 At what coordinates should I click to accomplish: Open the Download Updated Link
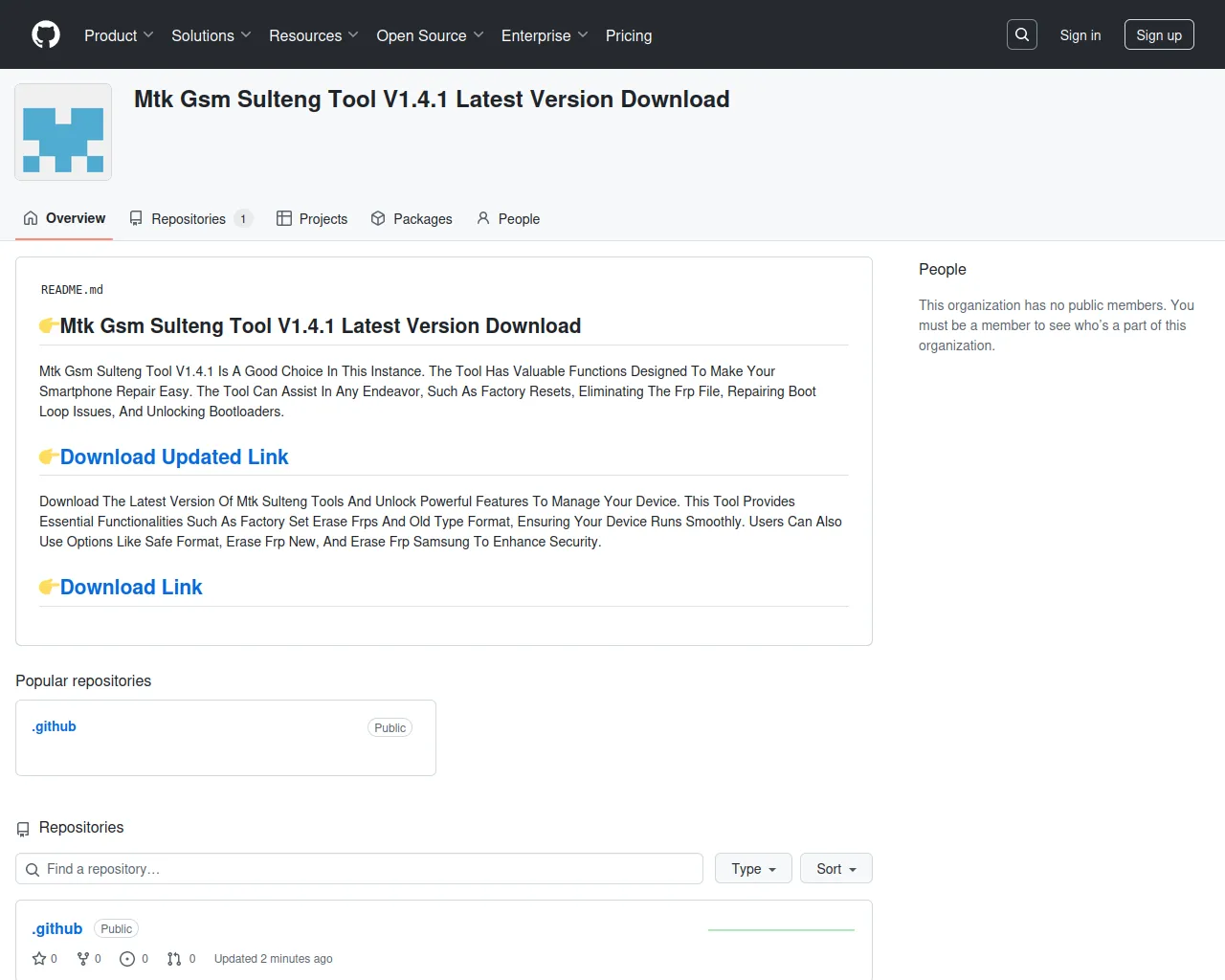pos(174,457)
